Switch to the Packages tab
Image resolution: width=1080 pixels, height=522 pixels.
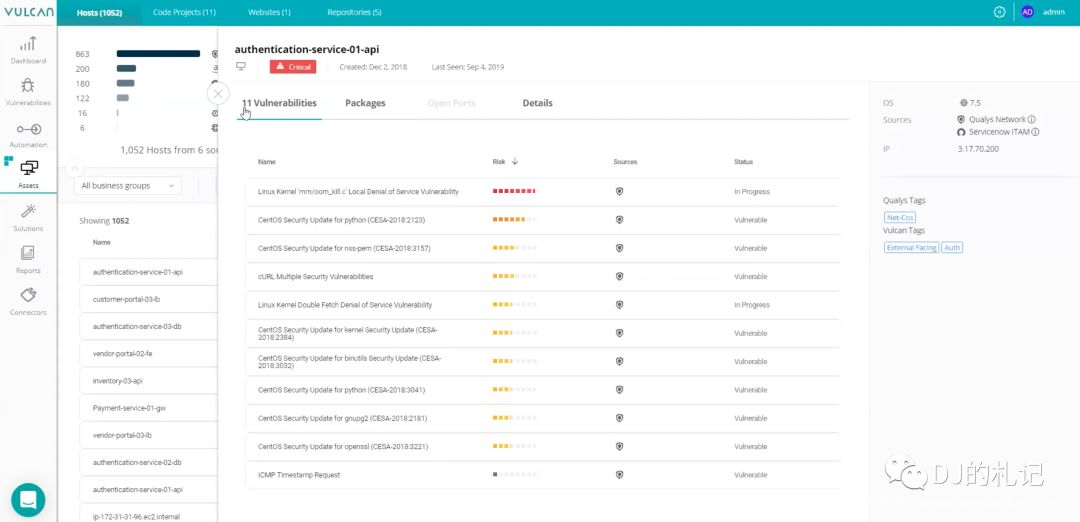365,103
